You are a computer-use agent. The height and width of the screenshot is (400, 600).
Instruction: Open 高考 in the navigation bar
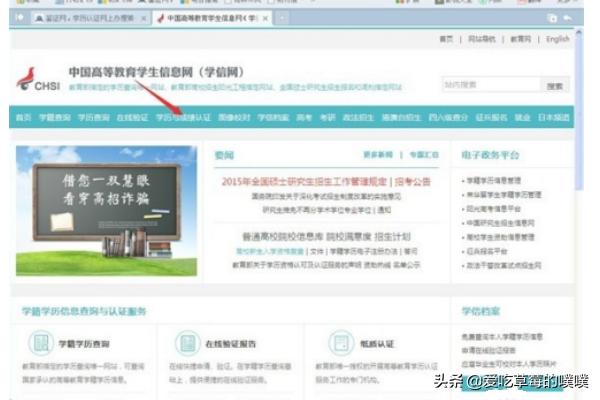pos(304,117)
